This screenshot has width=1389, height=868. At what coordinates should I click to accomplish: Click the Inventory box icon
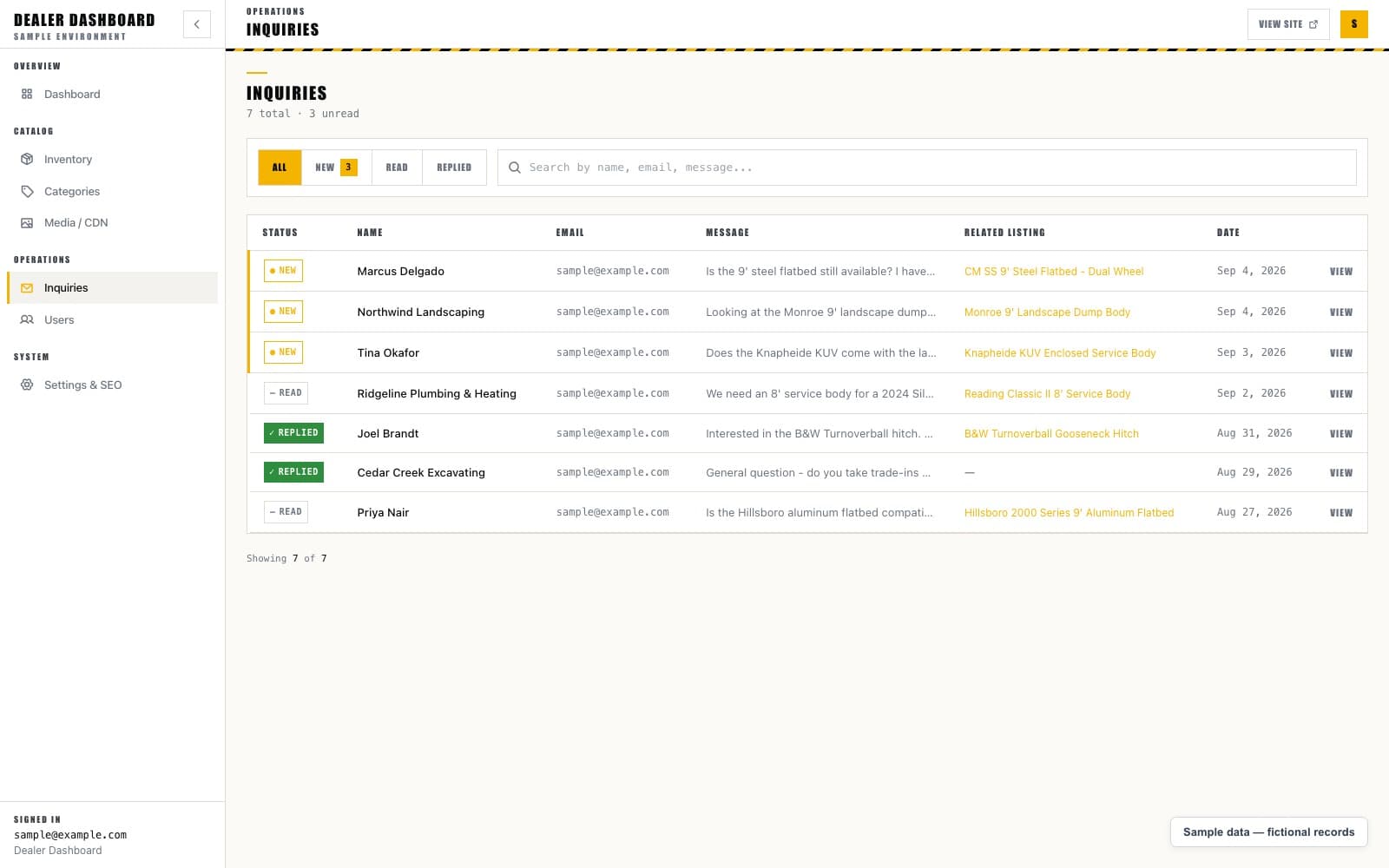[27, 159]
